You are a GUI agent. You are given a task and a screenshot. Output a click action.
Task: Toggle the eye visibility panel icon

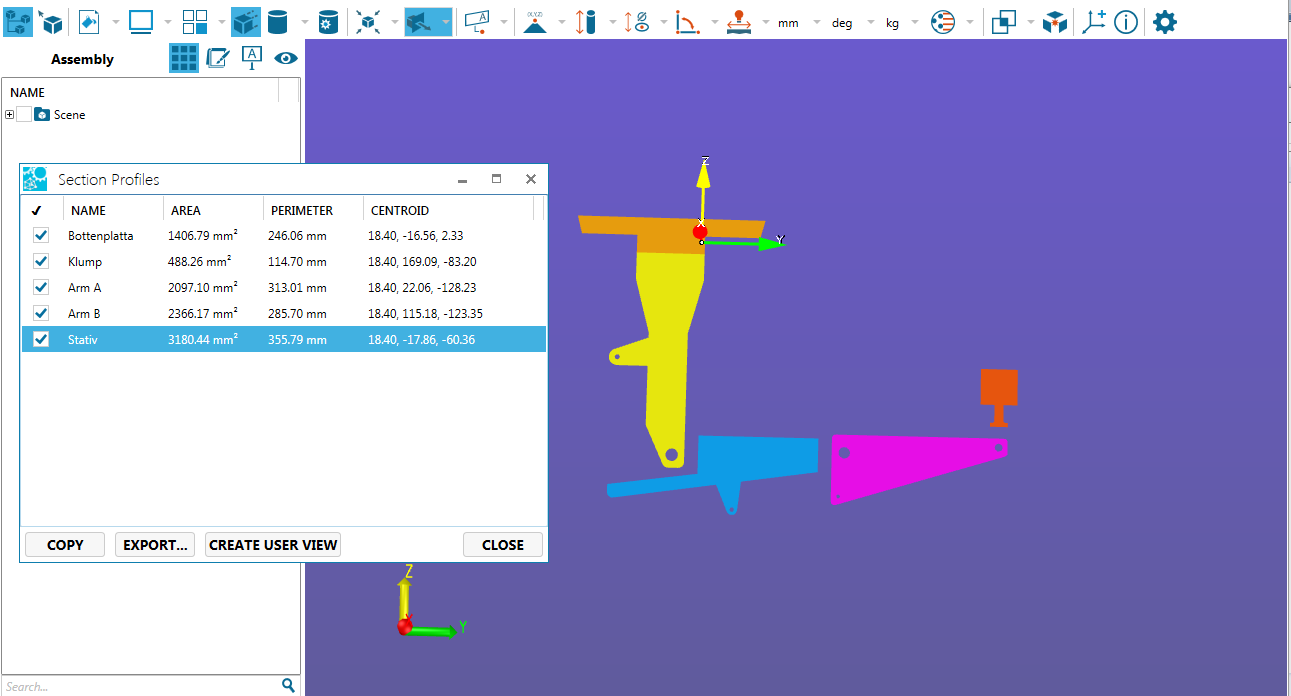click(x=286, y=59)
